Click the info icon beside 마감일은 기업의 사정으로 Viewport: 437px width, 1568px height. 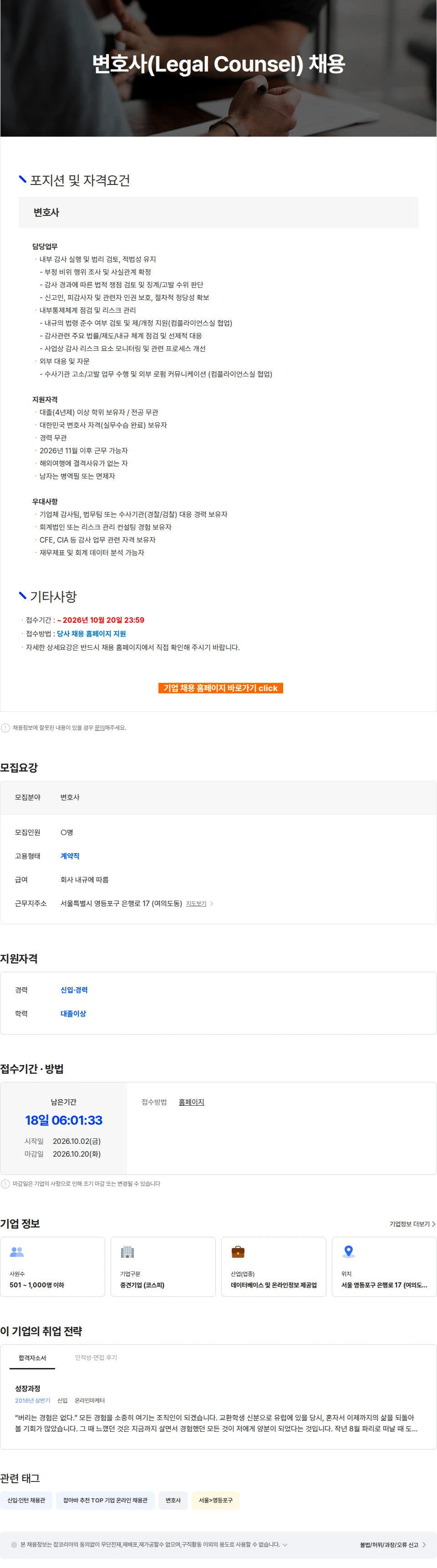click(5, 1184)
